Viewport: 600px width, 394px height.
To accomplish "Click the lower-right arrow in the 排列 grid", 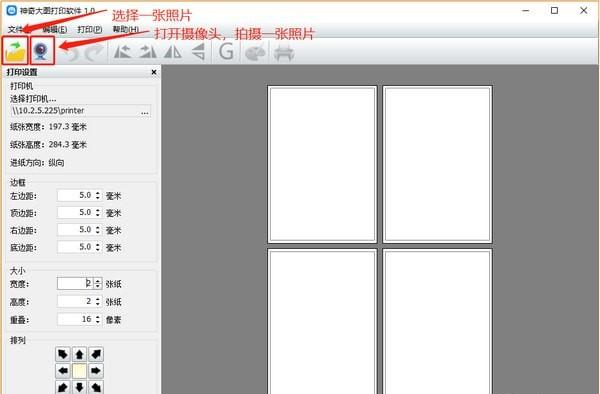I will 96,387.
